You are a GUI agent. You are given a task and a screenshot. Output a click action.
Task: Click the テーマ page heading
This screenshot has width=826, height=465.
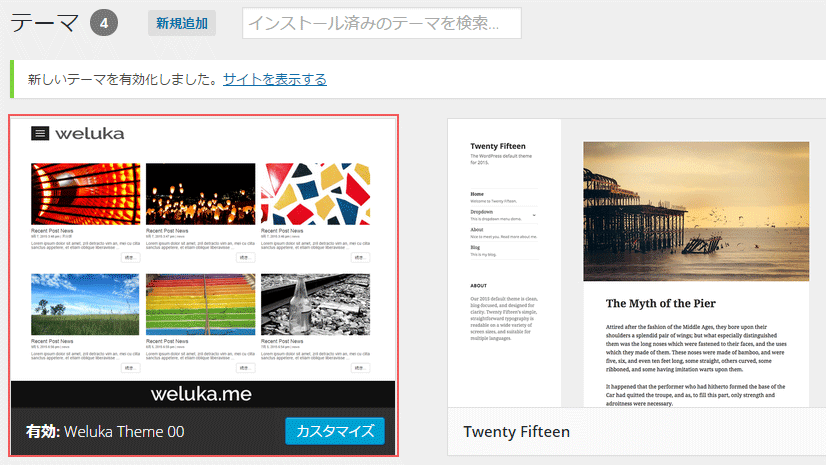(45, 23)
